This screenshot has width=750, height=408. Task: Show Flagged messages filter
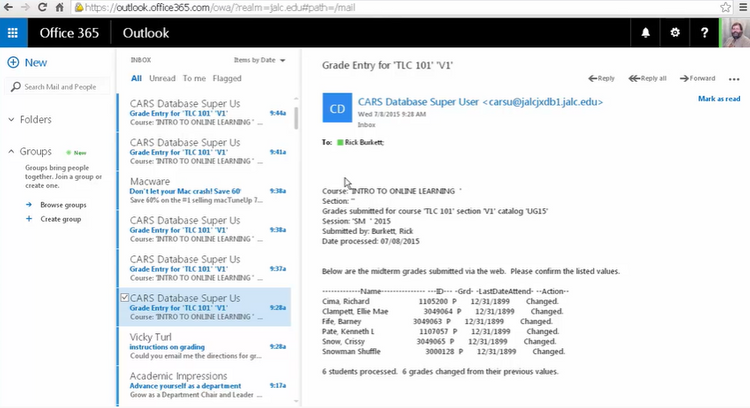(x=227, y=78)
